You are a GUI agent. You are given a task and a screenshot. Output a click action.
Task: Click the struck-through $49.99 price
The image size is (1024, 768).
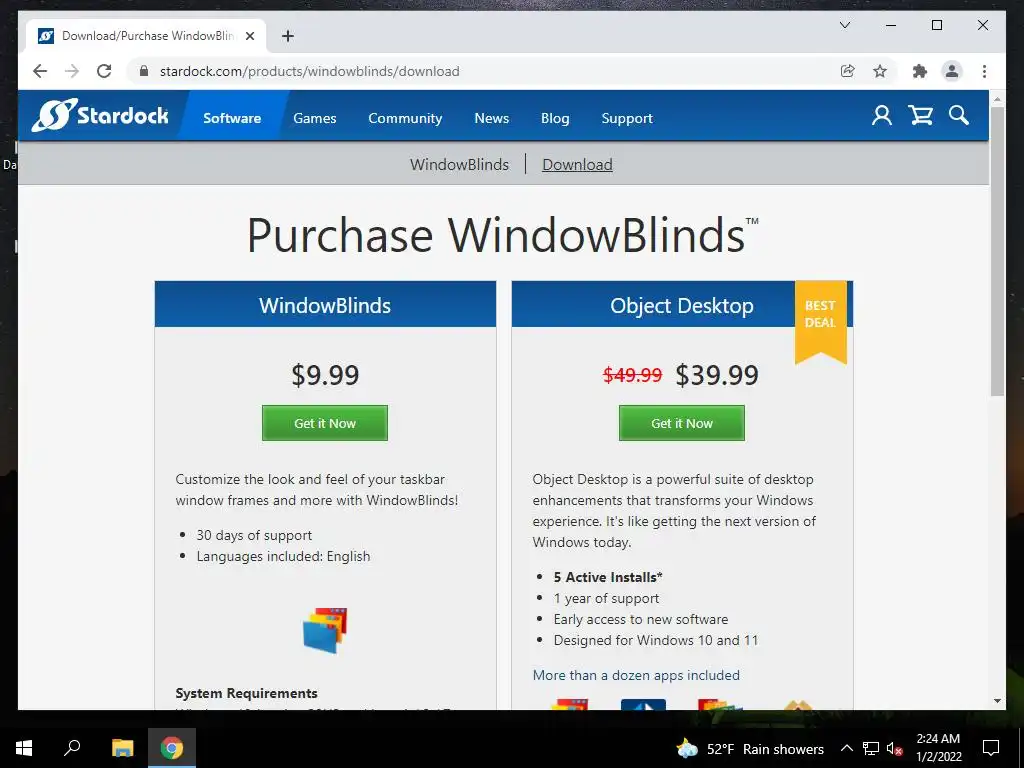click(x=632, y=375)
